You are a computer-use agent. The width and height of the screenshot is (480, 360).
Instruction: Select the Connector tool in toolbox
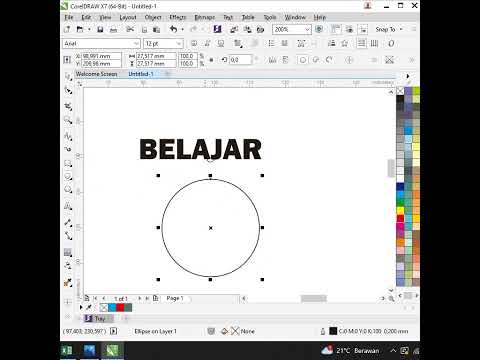pos(68,236)
